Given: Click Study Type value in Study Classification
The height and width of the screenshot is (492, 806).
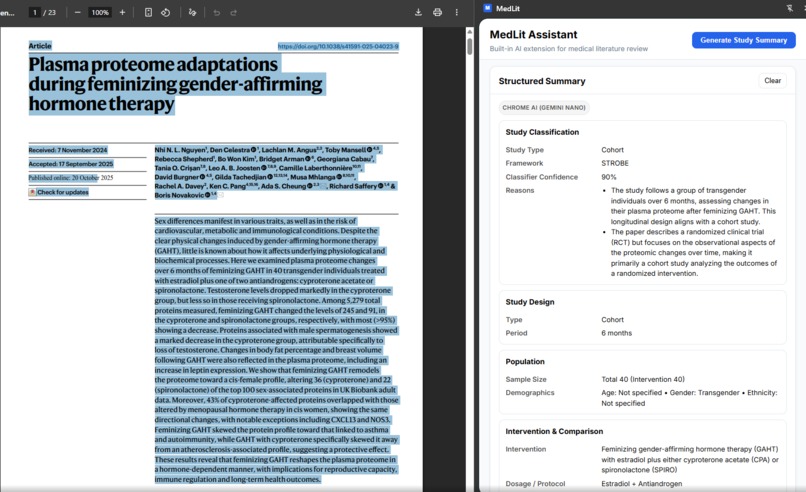Looking at the screenshot, I should [612, 150].
